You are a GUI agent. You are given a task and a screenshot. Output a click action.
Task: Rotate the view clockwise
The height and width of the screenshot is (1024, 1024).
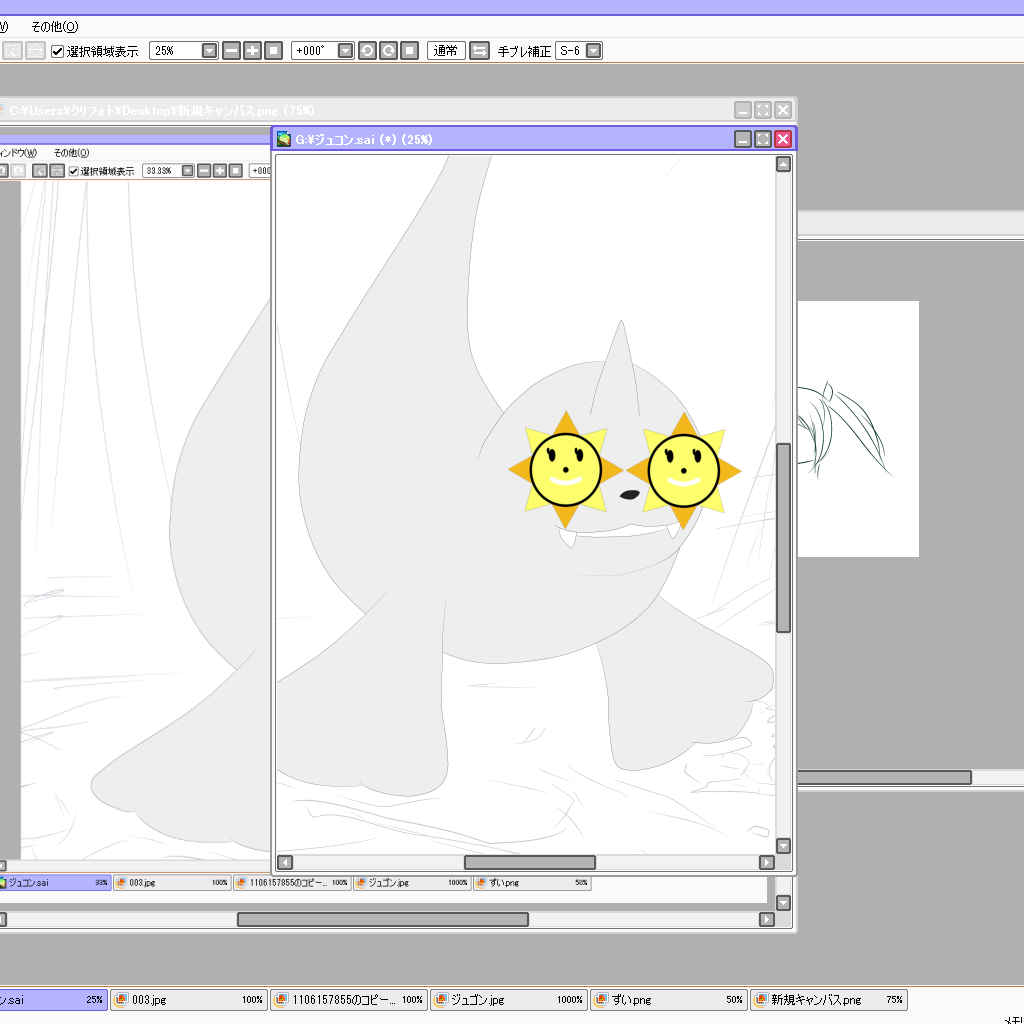click(x=389, y=51)
